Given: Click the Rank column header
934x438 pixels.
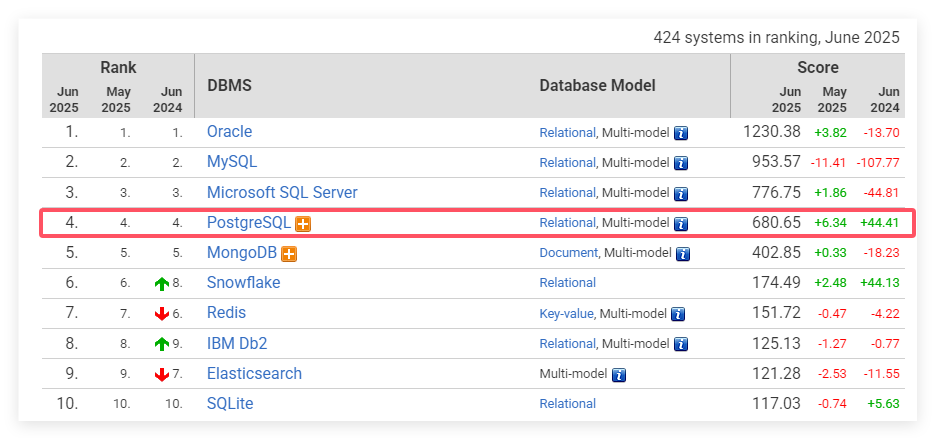Looking at the screenshot, I should tap(118, 67).
